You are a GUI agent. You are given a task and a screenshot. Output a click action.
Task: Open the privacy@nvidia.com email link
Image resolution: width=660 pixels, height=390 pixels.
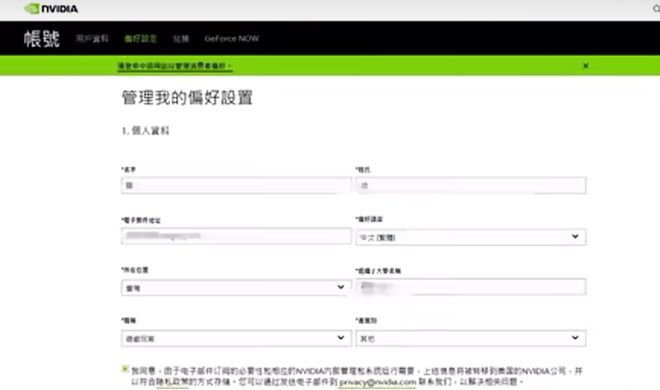click(x=378, y=382)
